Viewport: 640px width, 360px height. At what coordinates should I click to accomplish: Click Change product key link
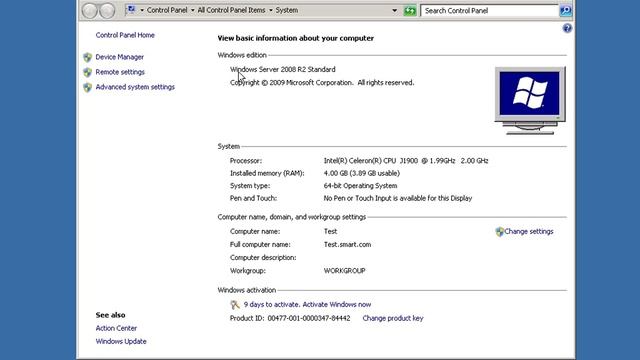[393, 318]
